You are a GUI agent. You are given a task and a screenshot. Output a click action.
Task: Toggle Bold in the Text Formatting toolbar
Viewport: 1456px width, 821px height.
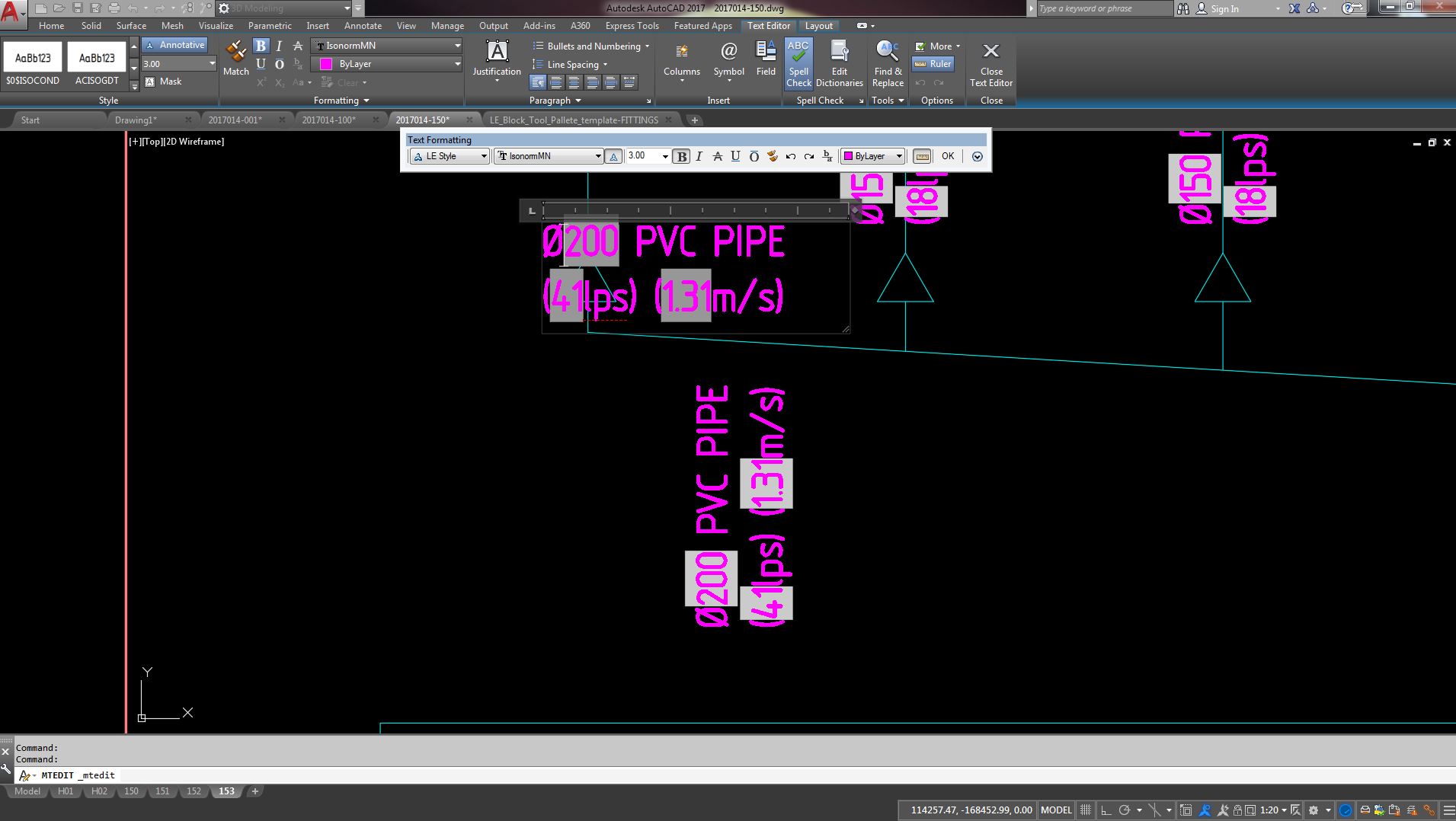681,156
